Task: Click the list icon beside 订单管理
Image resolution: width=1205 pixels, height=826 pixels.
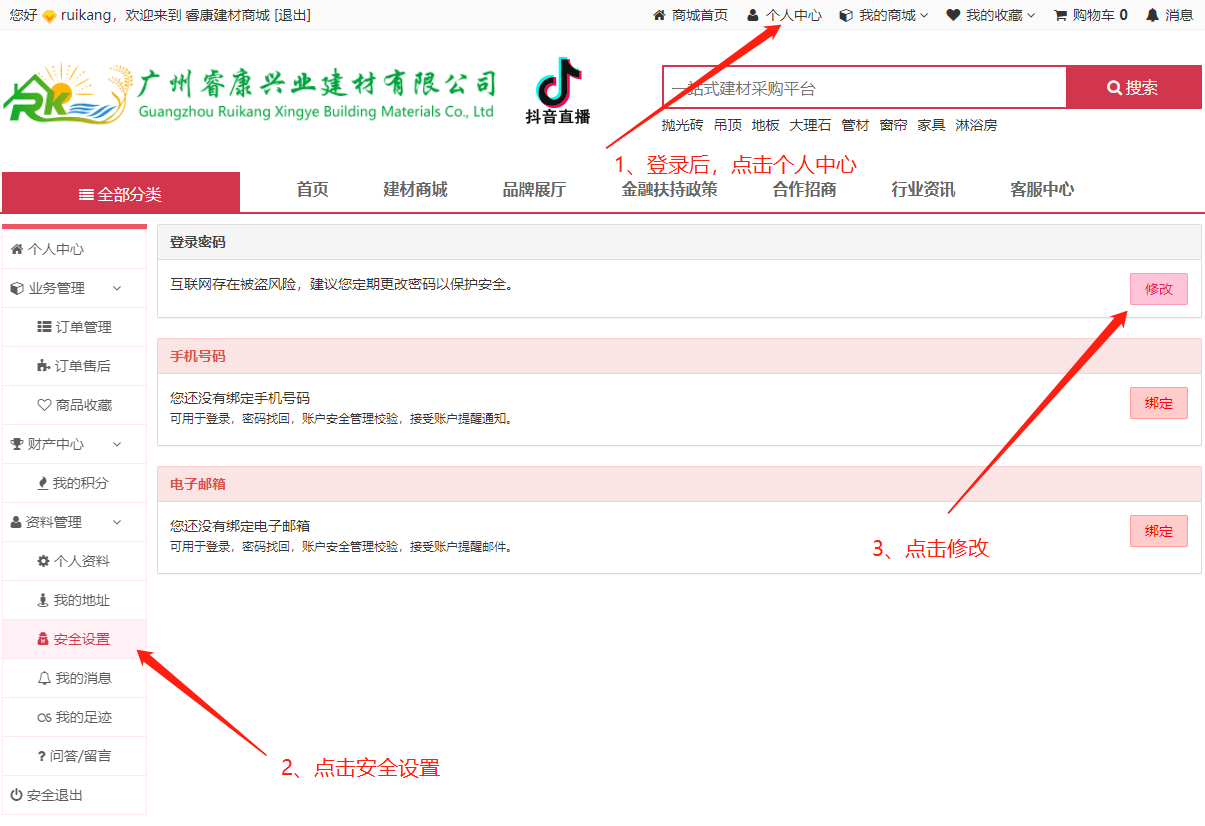Action: 44,327
